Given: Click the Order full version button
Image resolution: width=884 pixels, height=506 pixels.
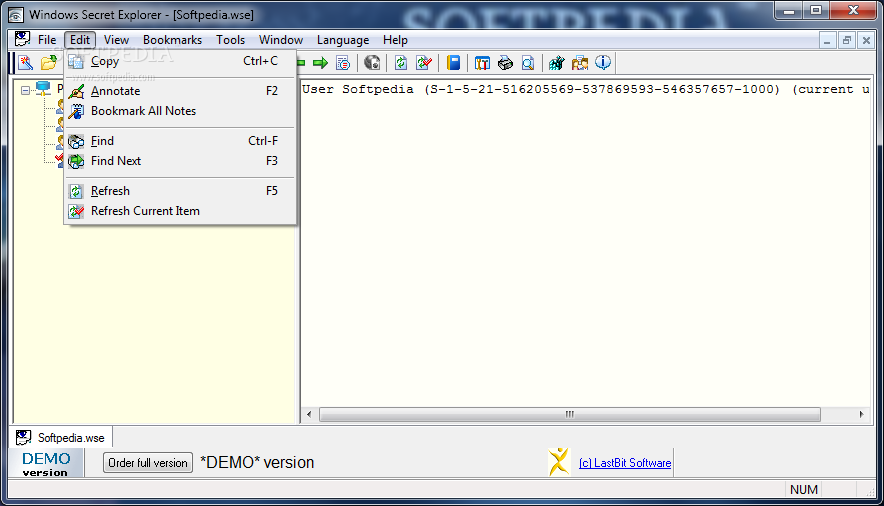Looking at the screenshot, I should click(148, 463).
